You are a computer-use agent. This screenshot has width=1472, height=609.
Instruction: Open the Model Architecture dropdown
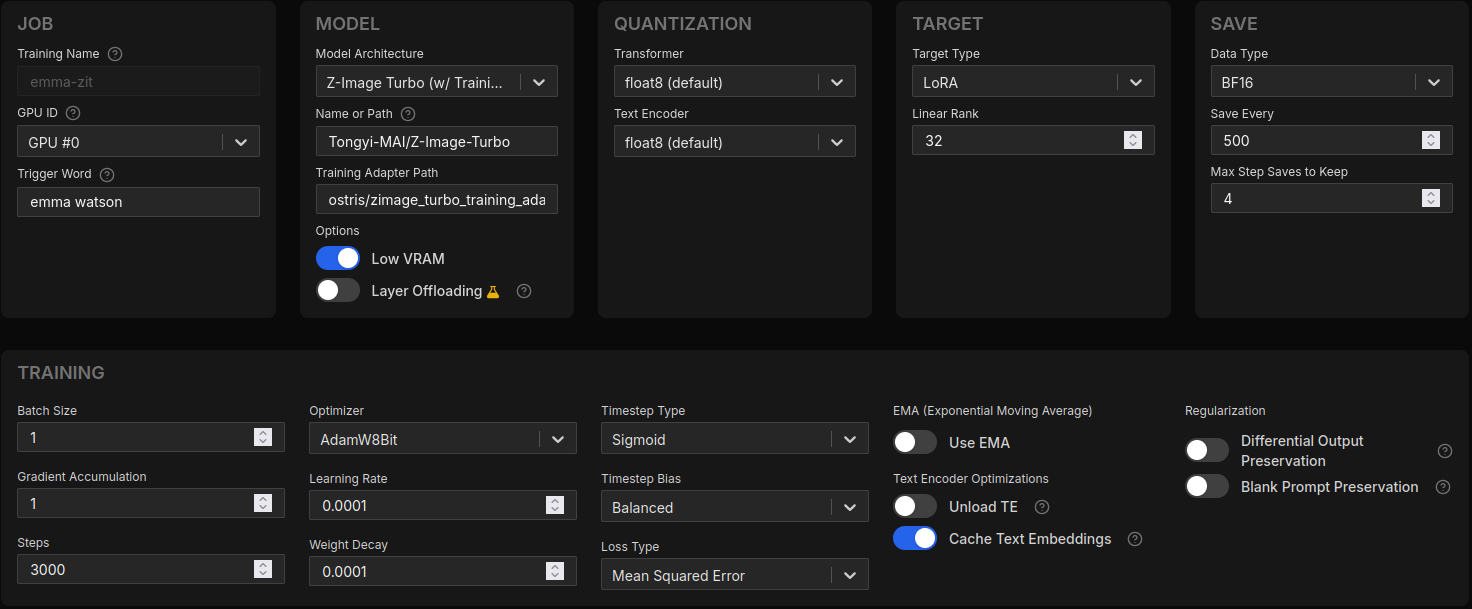436,82
